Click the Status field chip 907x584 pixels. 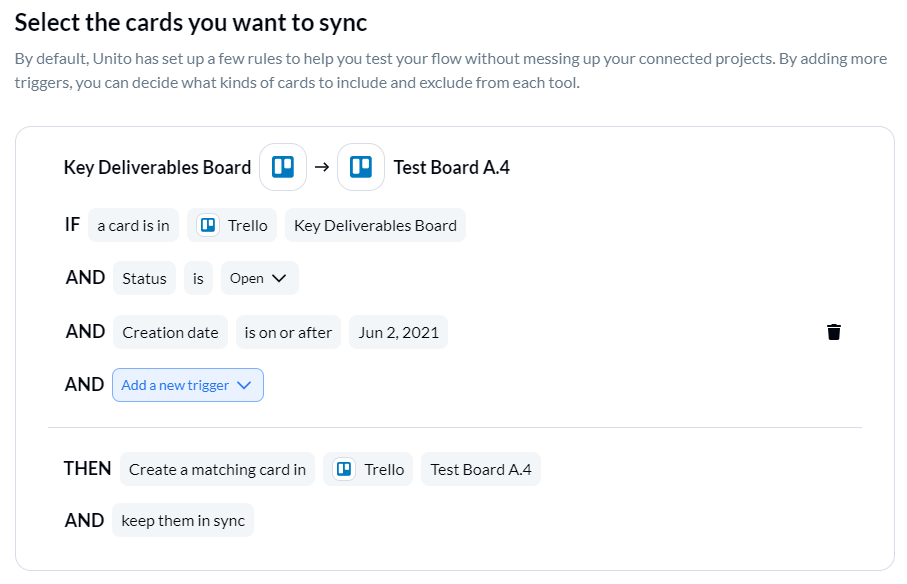pos(144,278)
